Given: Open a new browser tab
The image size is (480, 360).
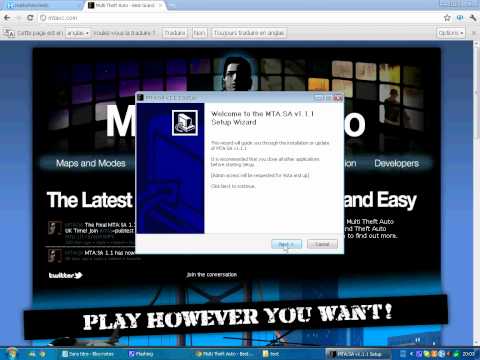Looking at the screenshot, I should point(172,6).
